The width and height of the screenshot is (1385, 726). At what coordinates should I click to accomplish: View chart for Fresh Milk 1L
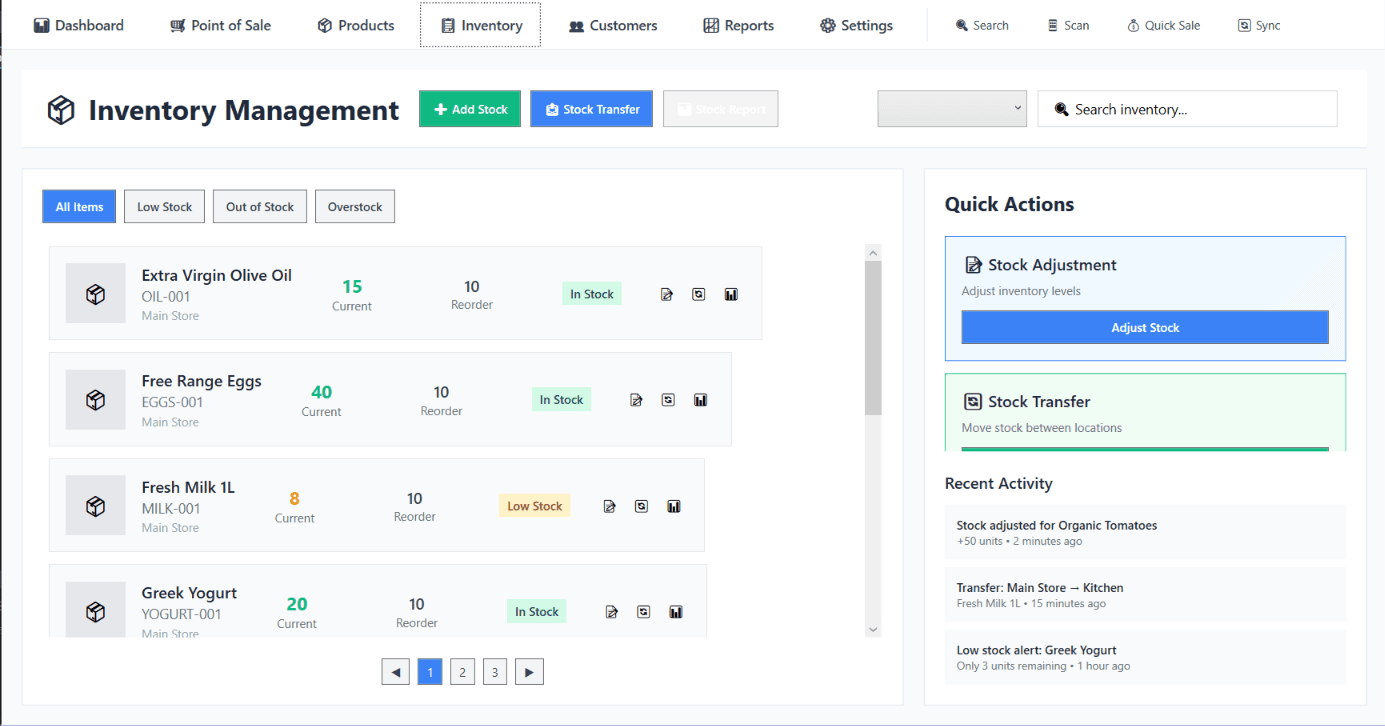[x=674, y=506]
